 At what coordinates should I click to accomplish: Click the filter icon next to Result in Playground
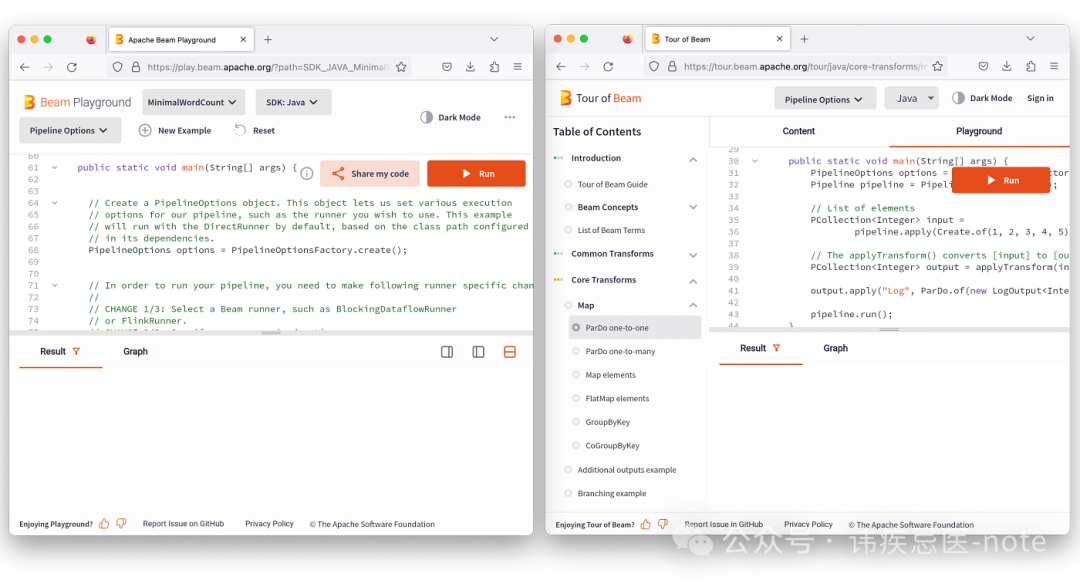[x=76, y=351]
